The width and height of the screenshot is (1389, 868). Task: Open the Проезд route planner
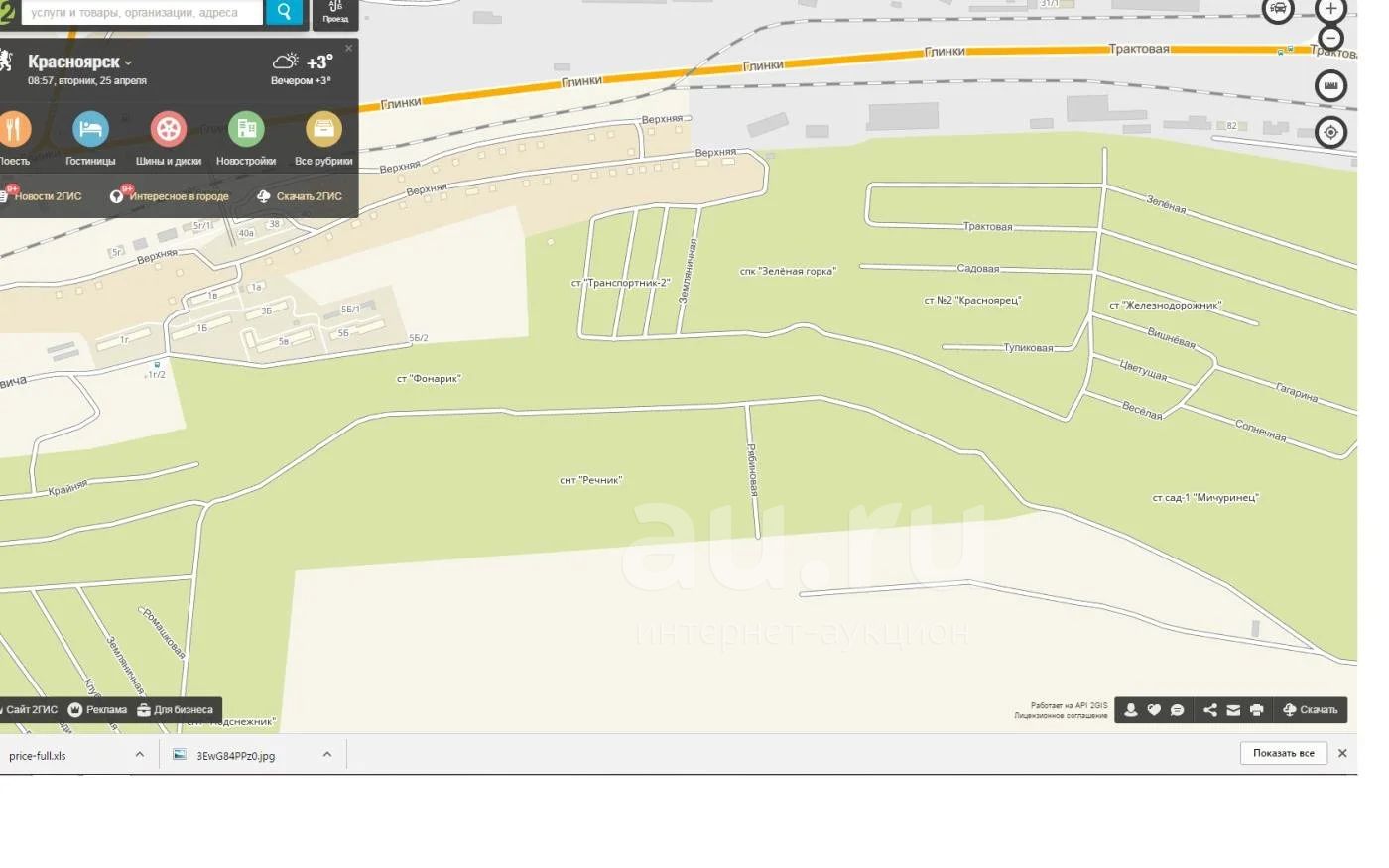pyautogui.click(x=335, y=12)
